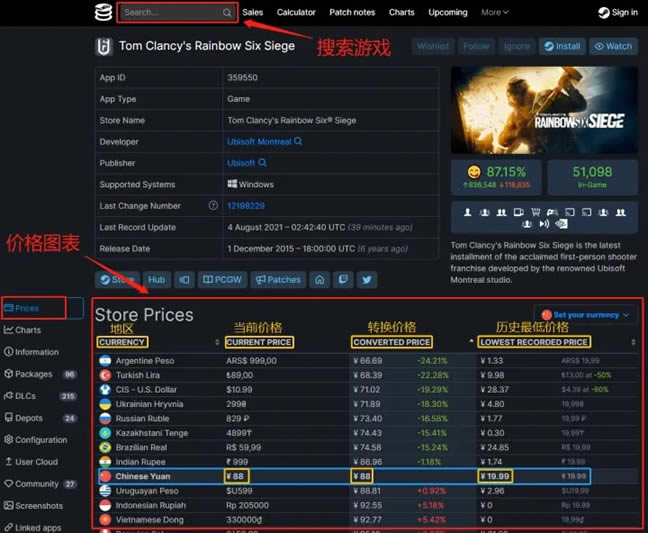The height and width of the screenshot is (533, 648).
Task: Select DLCs in the sidebar
Action: tap(40, 396)
